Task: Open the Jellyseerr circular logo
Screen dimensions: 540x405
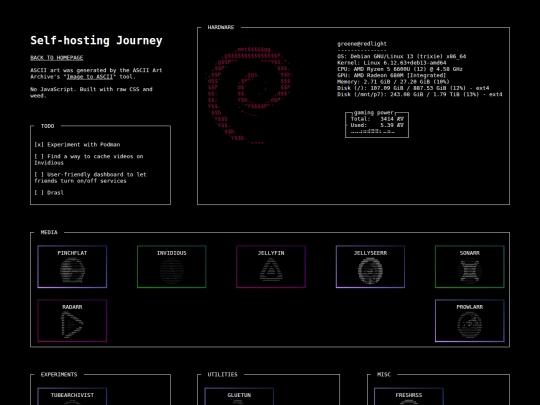Action: click(x=370, y=271)
